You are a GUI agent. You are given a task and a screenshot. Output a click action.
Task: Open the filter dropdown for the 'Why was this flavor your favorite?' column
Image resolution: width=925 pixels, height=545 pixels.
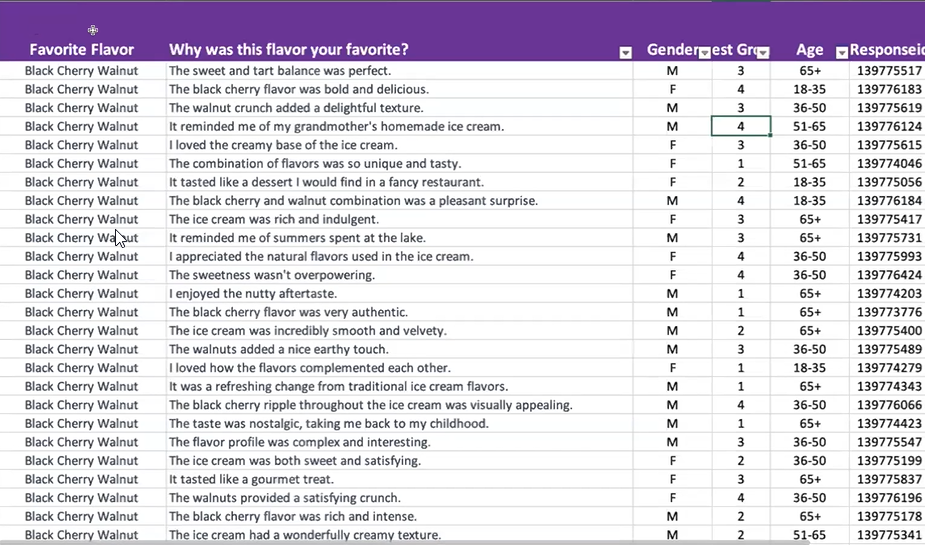pyautogui.click(x=625, y=53)
